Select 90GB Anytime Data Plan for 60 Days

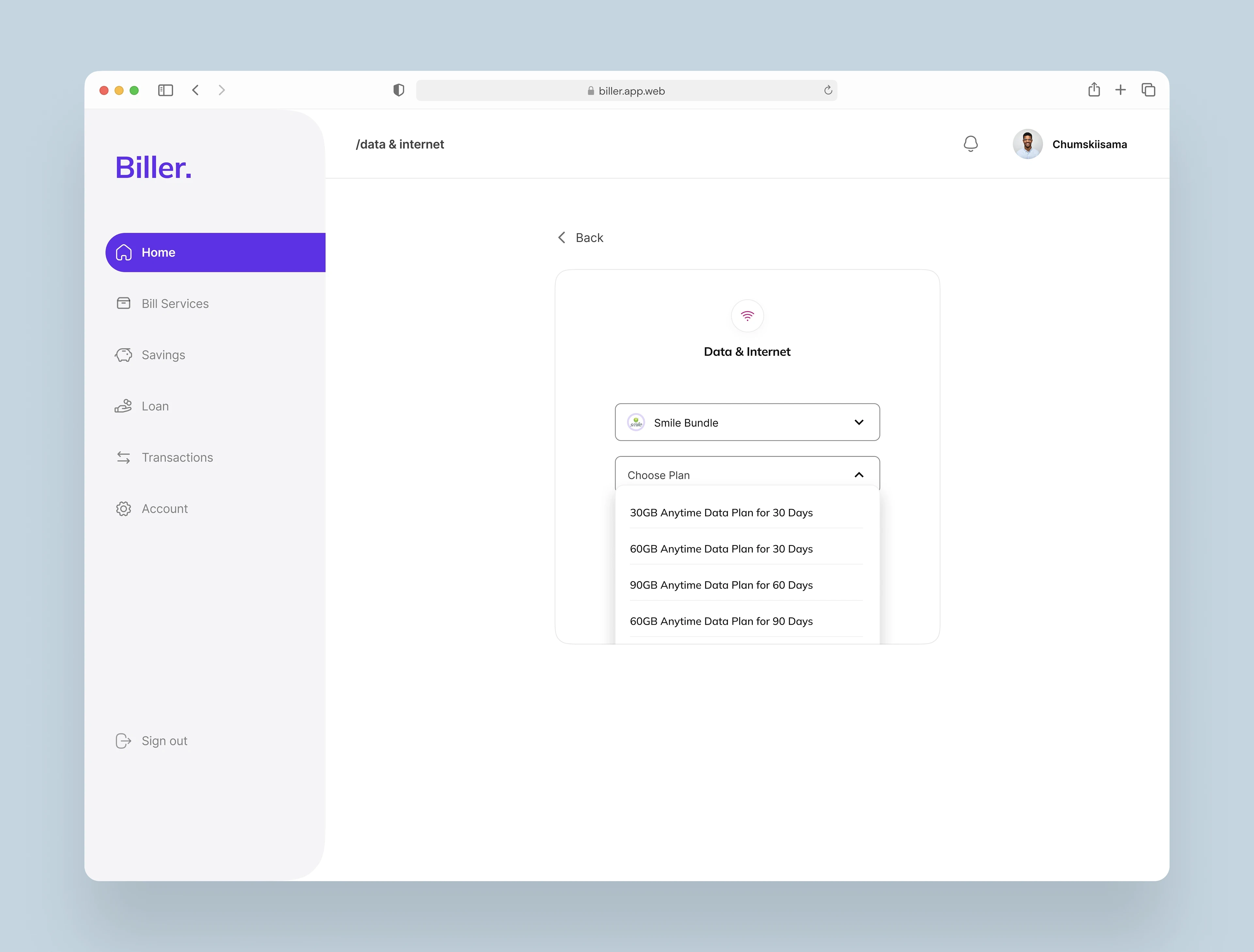point(721,585)
